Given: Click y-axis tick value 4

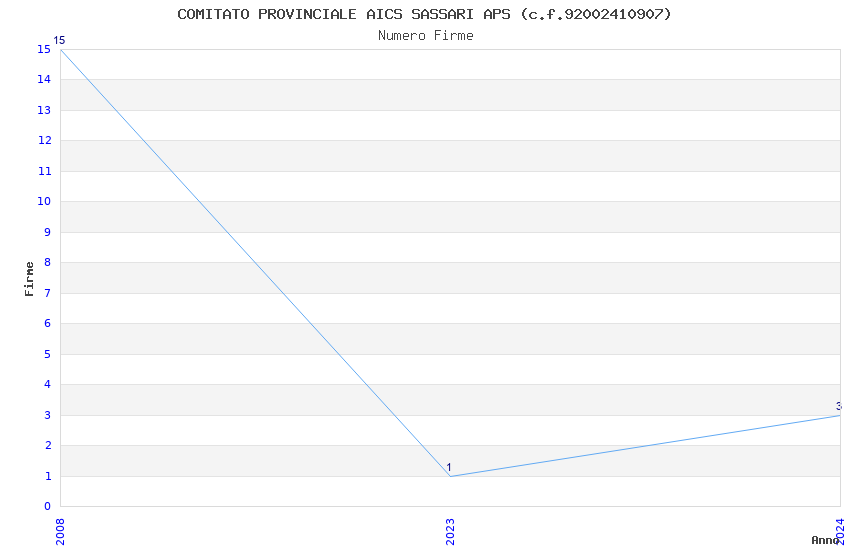Looking at the screenshot, I should (x=48, y=385).
